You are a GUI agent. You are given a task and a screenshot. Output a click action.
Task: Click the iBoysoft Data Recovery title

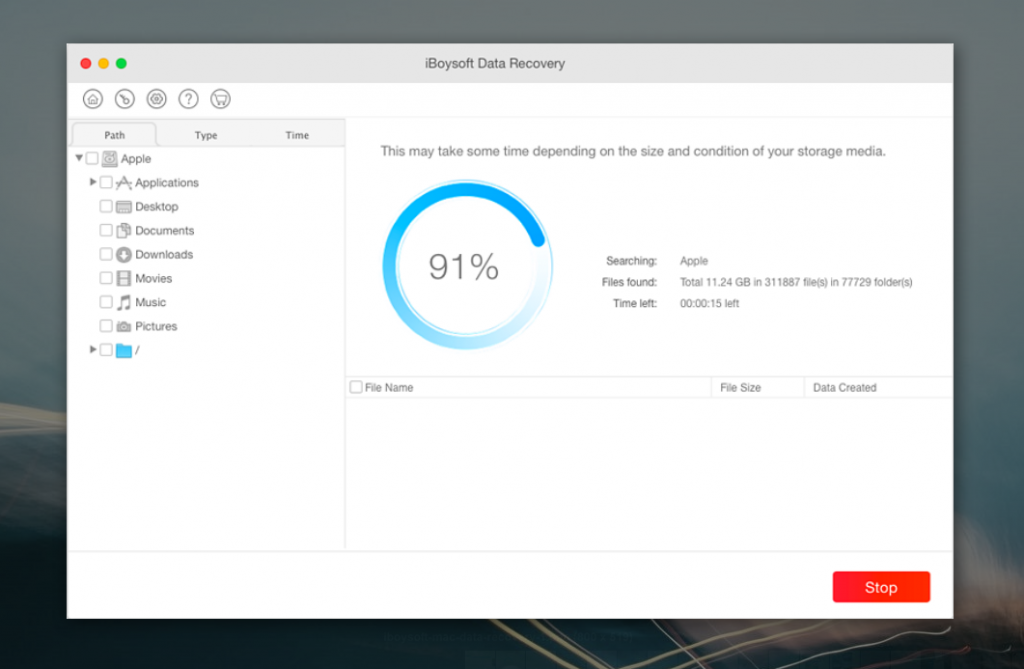pyautogui.click(x=495, y=63)
